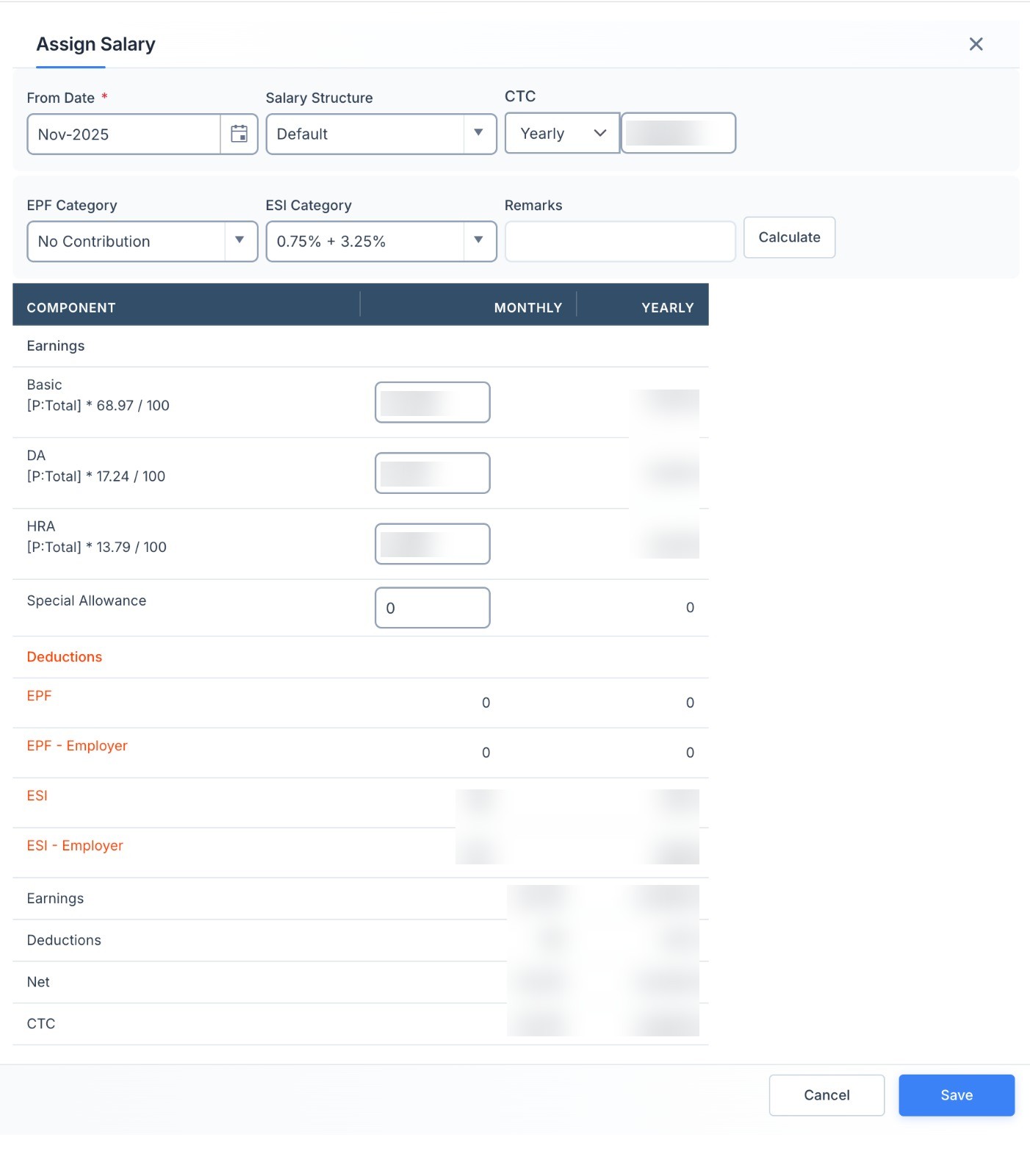Click the Cancel button
The image size is (1030, 1176).
point(826,1095)
